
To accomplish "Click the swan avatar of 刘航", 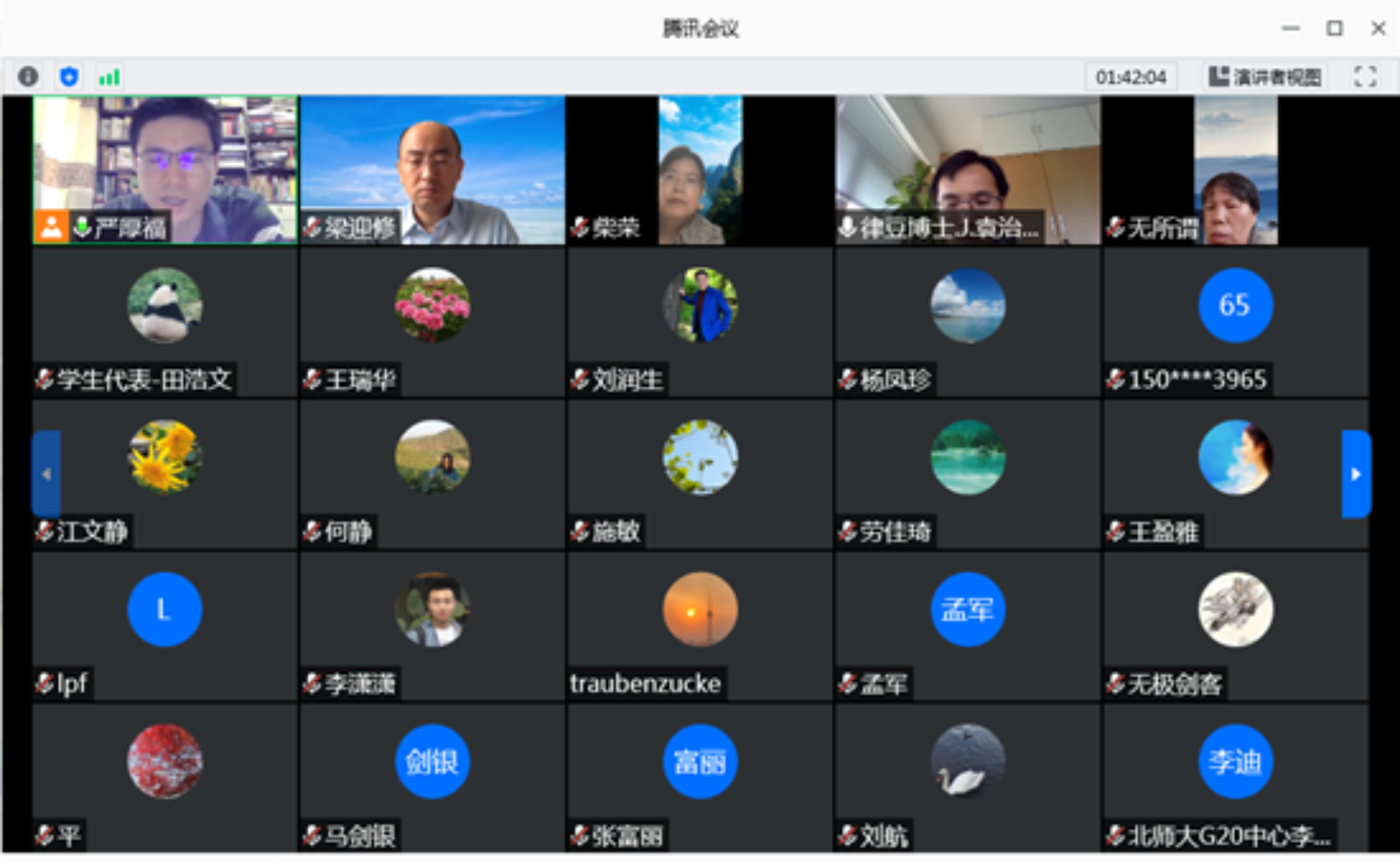I will (968, 762).
